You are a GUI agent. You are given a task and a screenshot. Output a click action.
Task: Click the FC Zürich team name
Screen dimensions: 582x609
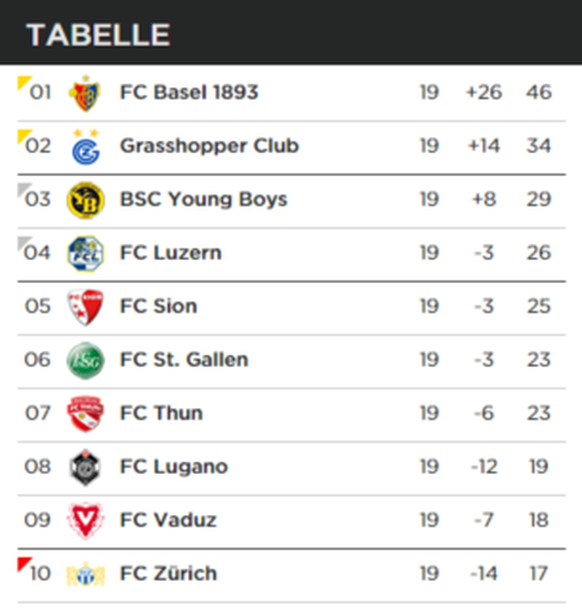pyautogui.click(x=168, y=573)
